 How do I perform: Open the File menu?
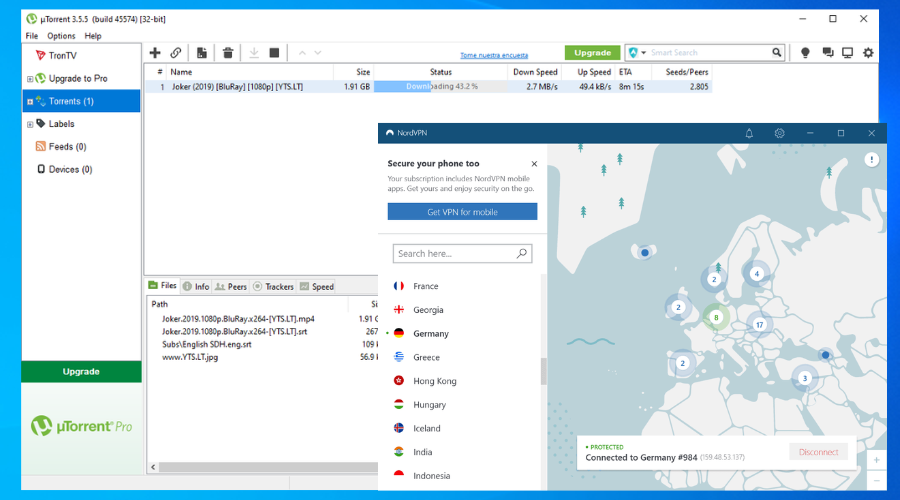[32, 36]
